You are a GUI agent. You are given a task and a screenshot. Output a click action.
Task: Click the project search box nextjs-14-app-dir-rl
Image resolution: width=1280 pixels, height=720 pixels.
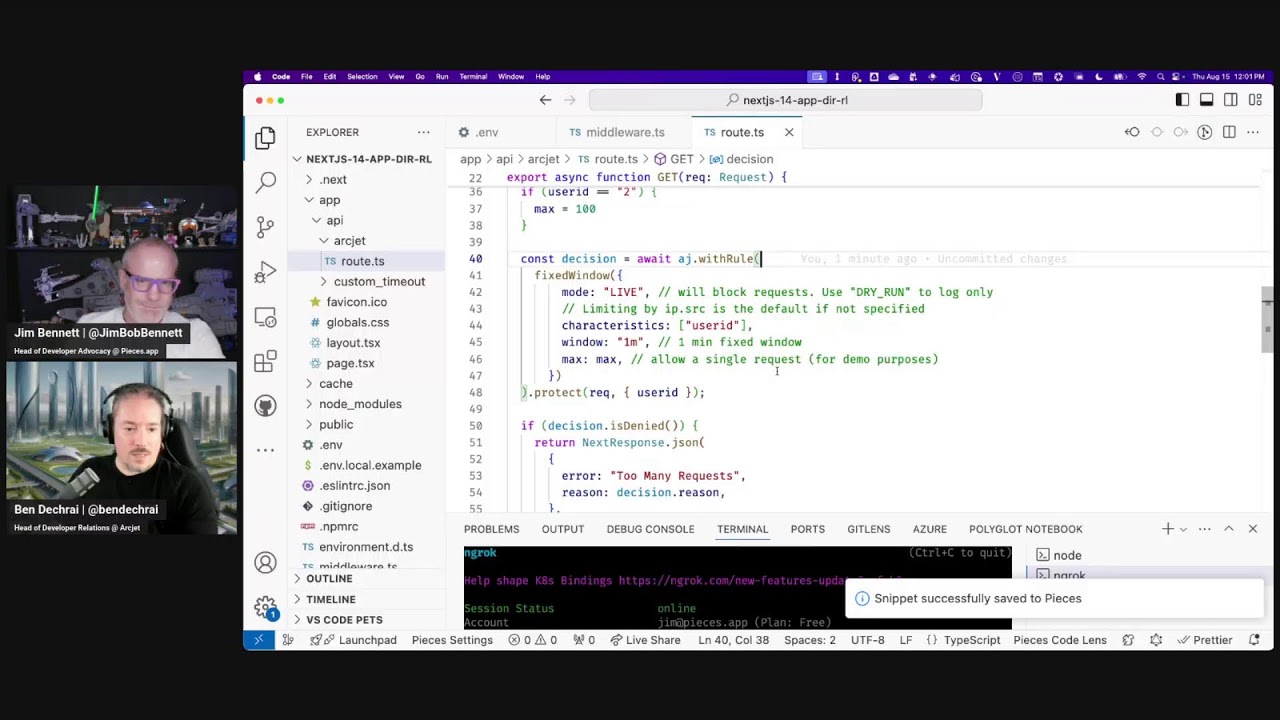point(785,100)
